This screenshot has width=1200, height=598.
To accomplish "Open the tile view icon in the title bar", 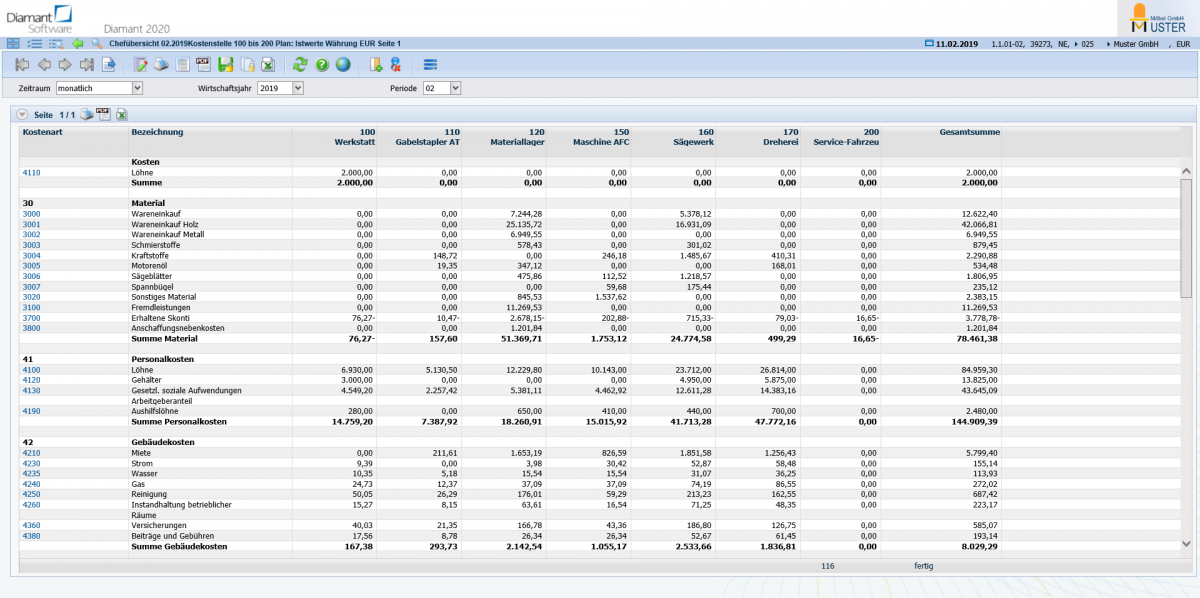I will coord(13,44).
